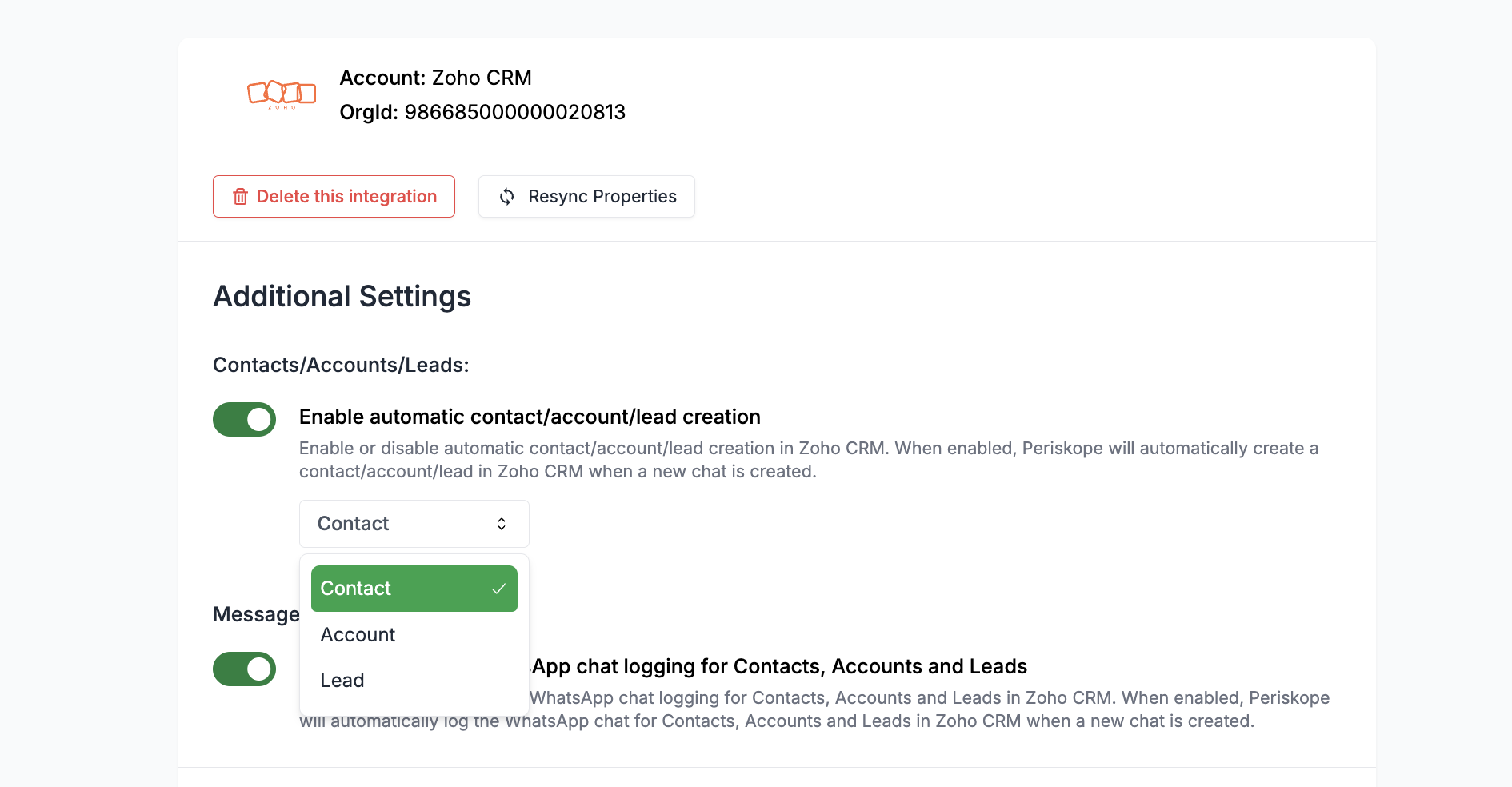This screenshot has height=787, width=1512.
Task: Click the OrgId number text
Action: coord(514,112)
